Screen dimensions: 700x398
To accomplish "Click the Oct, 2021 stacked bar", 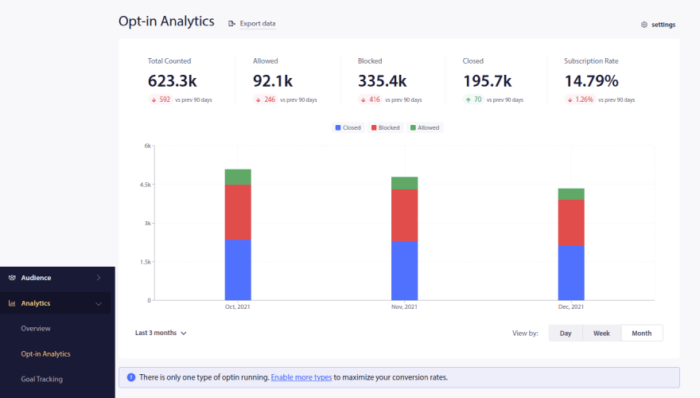I will [238, 235].
